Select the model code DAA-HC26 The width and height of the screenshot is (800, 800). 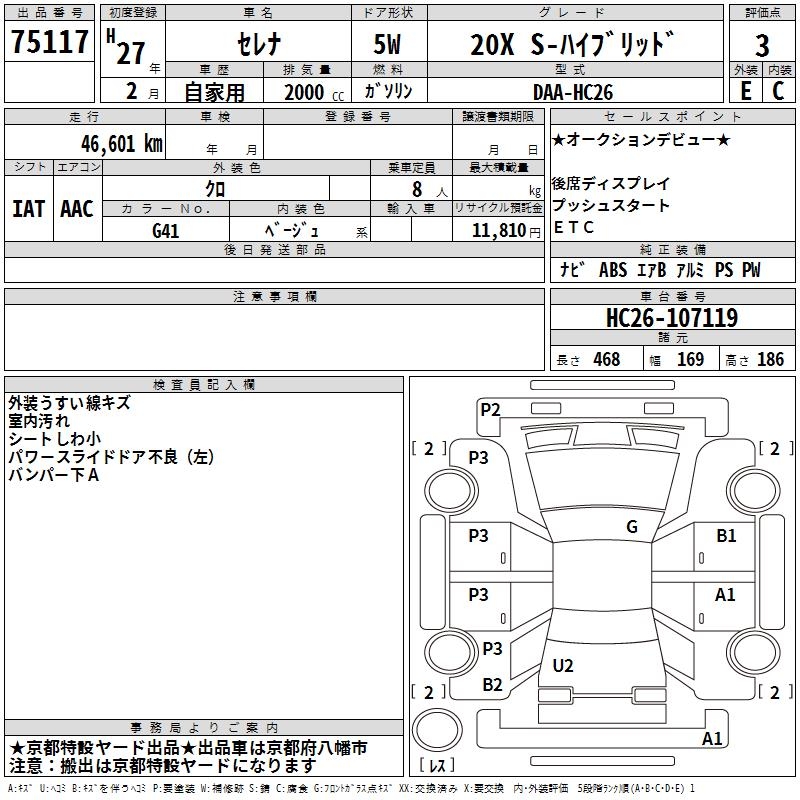572,92
